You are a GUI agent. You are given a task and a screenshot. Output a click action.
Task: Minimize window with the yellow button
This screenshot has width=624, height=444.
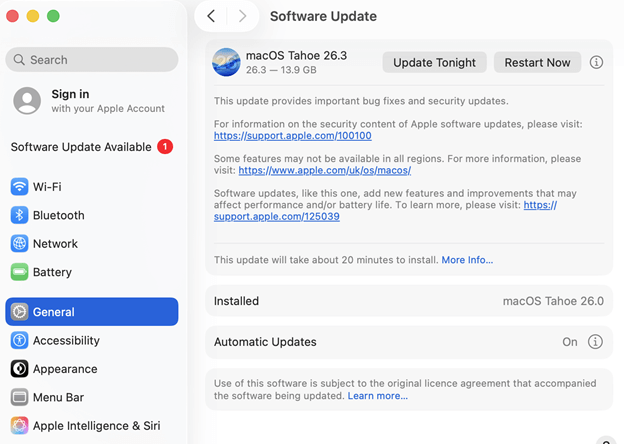(33, 16)
